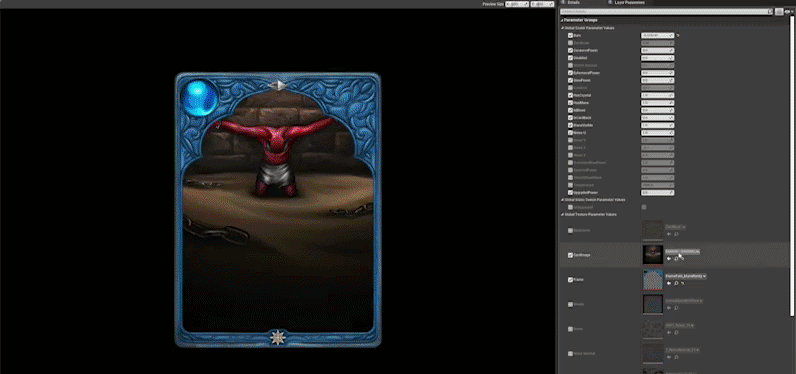Toggle Burn parameter override checkbox
796x374 pixels.
coord(571,36)
